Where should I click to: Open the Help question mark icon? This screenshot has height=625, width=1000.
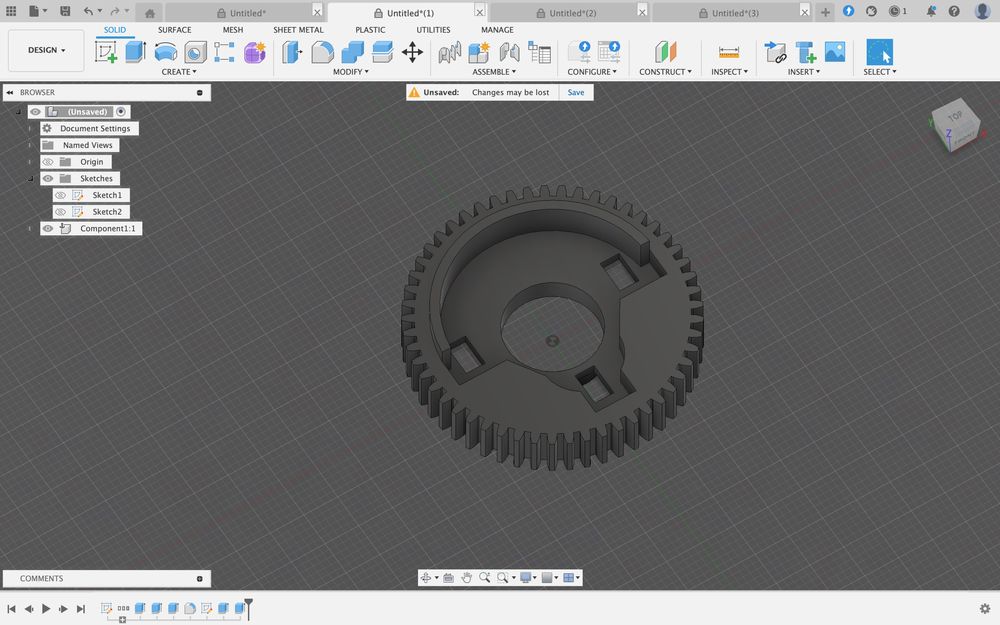click(x=954, y=11)
